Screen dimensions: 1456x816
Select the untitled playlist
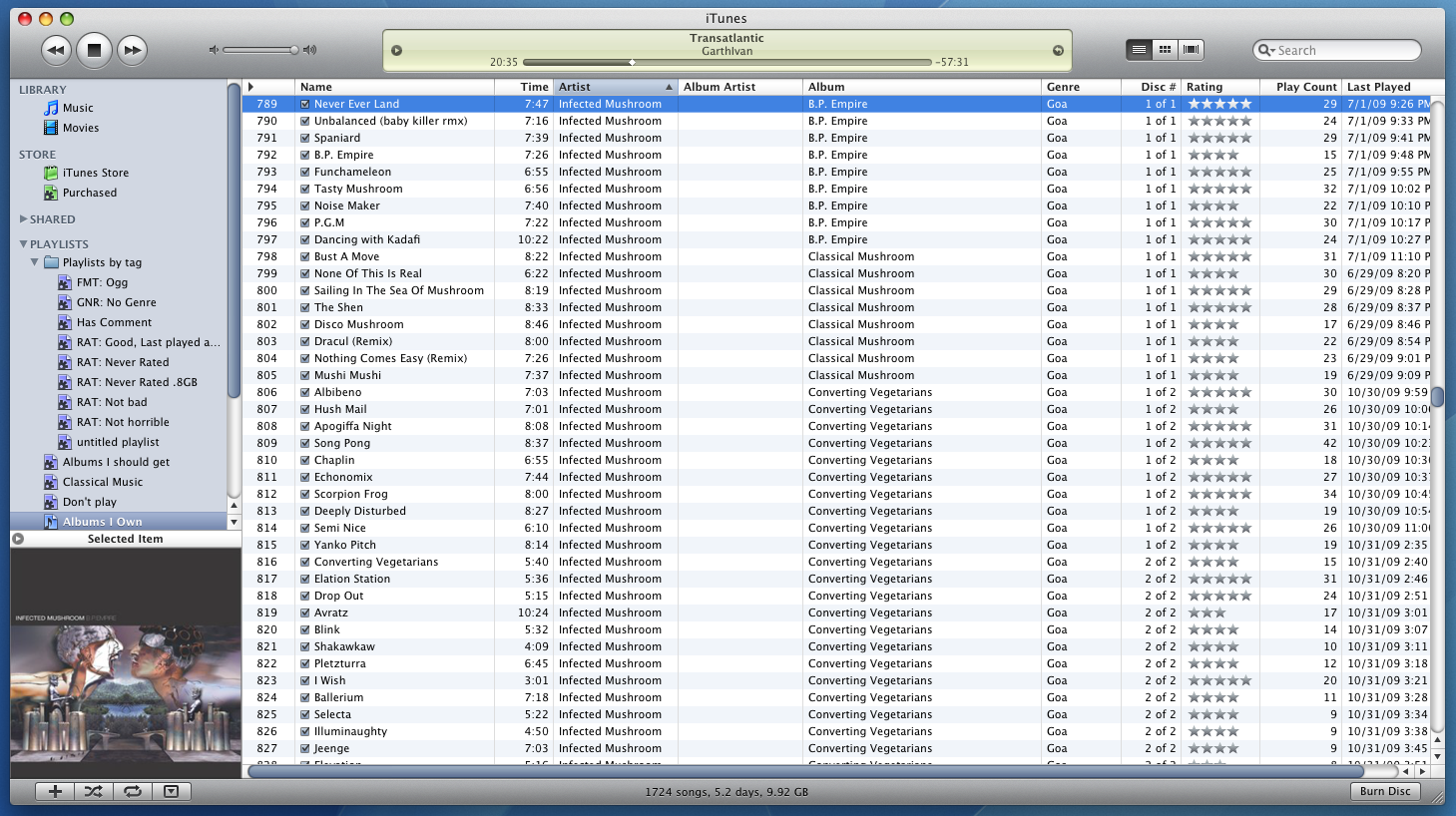pos(108,442)
